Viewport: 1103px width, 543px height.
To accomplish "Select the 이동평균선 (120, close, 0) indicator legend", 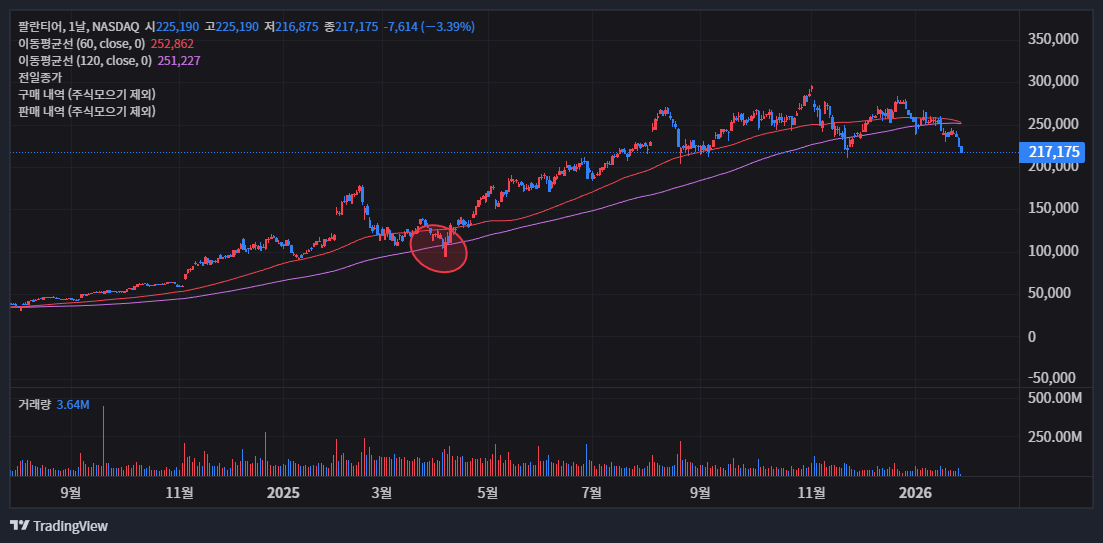I will (84, 61).
